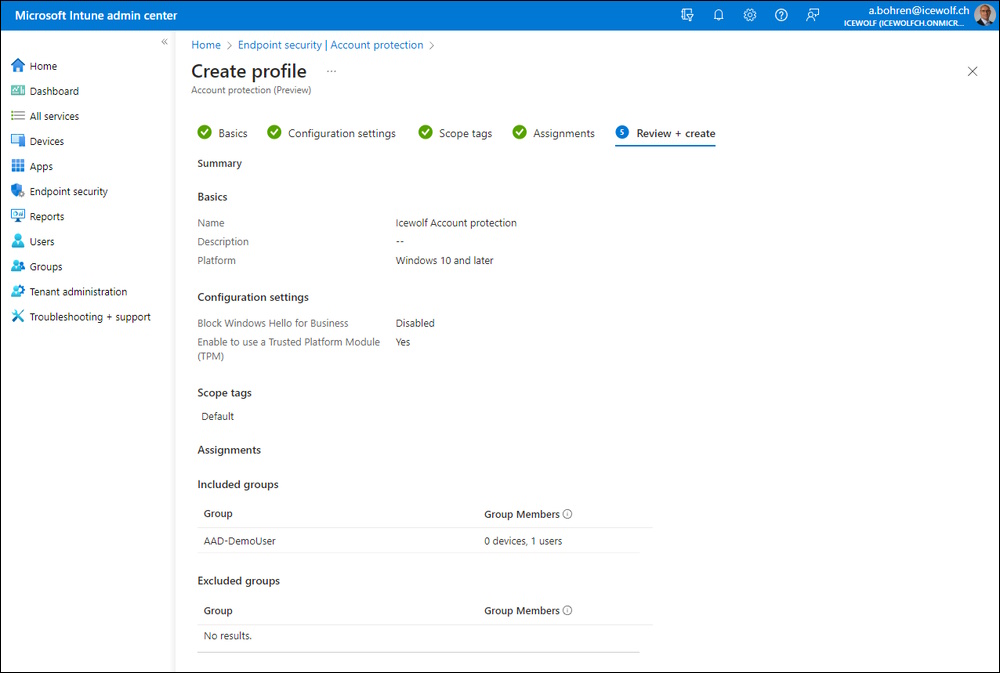
Task: Click the 'No results.' text under Excluded groups
Action: click(x=228, y=635)
